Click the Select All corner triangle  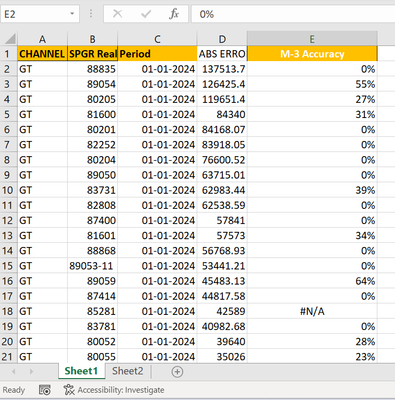tap(9, 39)
